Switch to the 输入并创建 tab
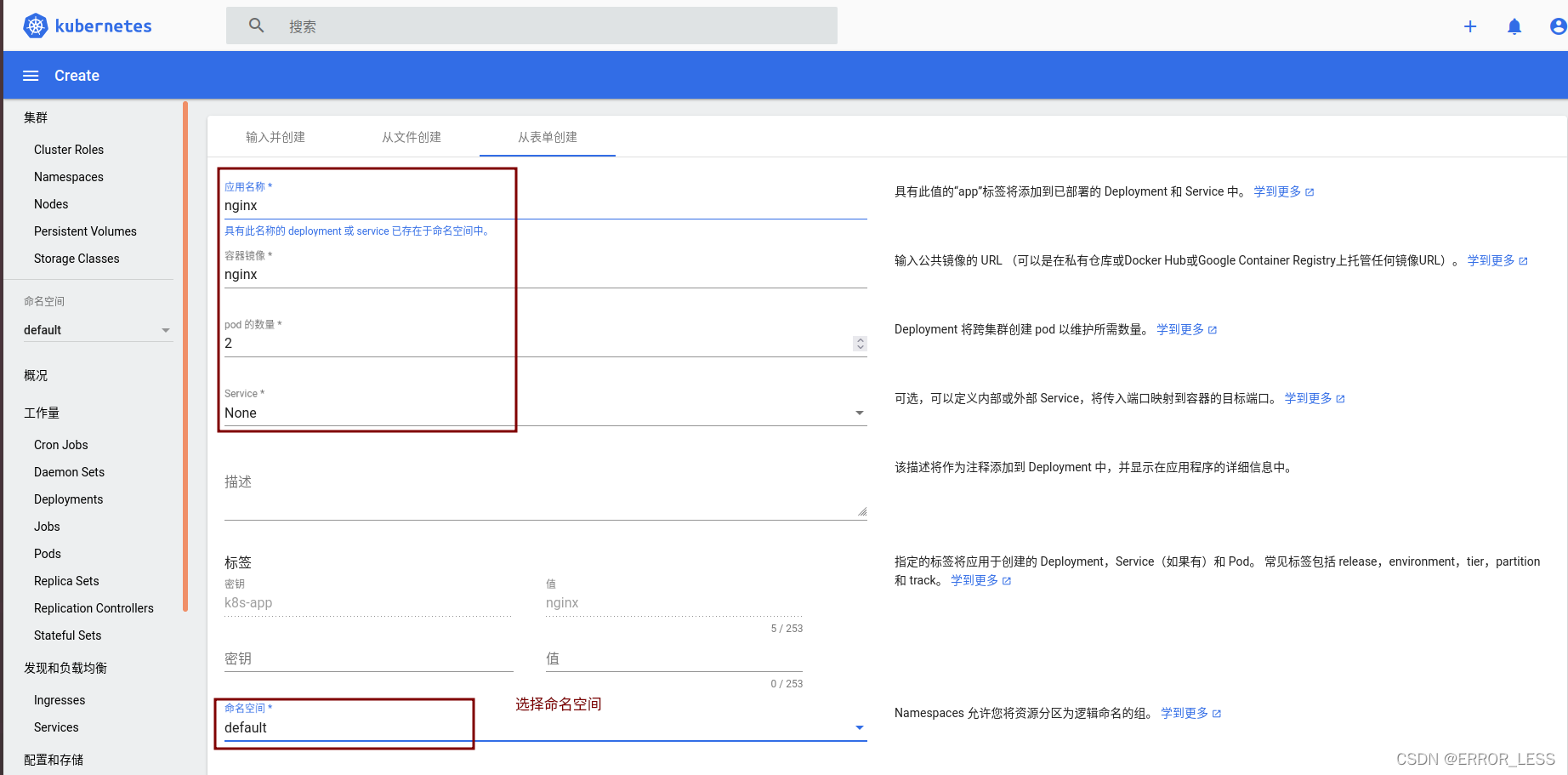 pos(276,137)
